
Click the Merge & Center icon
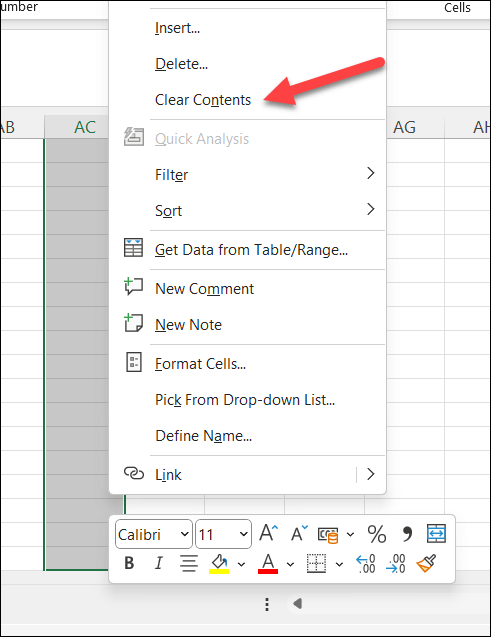436,533
